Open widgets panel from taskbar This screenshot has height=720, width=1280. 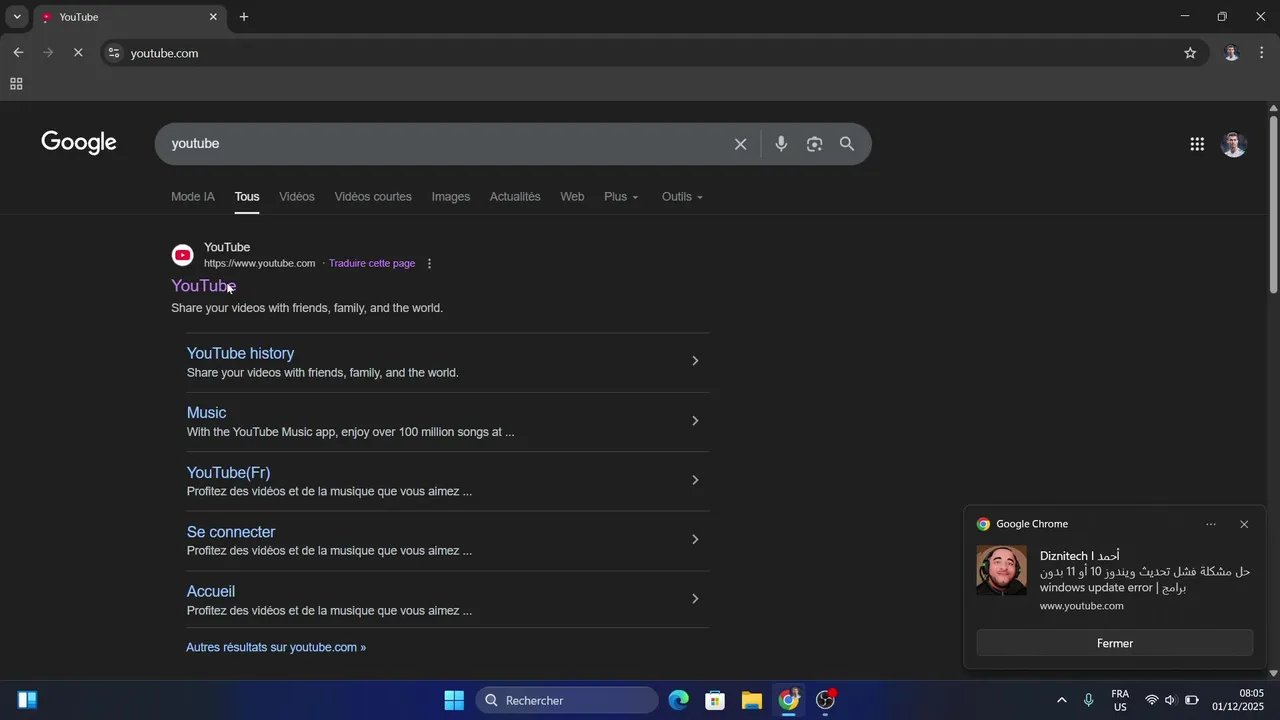pos(28,700)
